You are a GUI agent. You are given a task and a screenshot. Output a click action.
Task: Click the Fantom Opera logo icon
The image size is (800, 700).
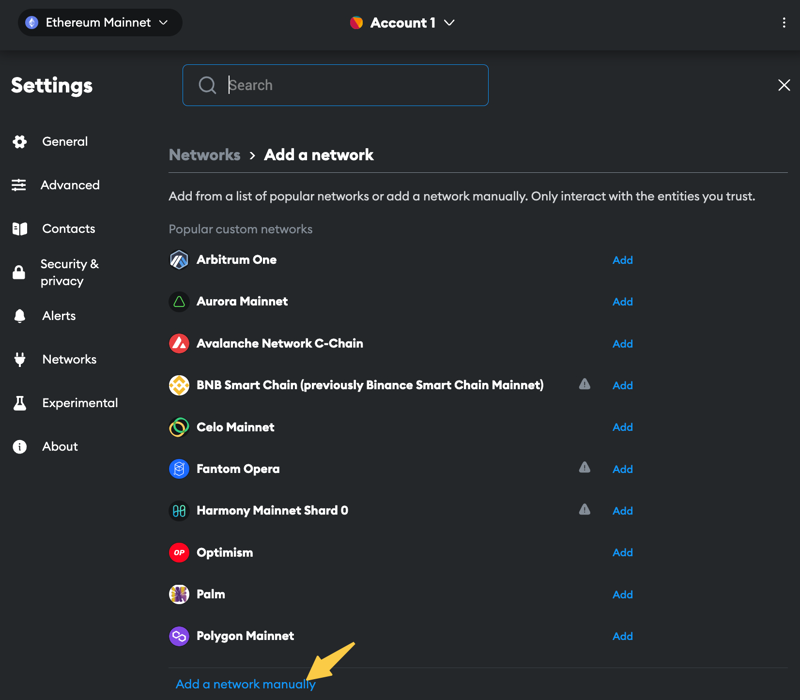179,469
